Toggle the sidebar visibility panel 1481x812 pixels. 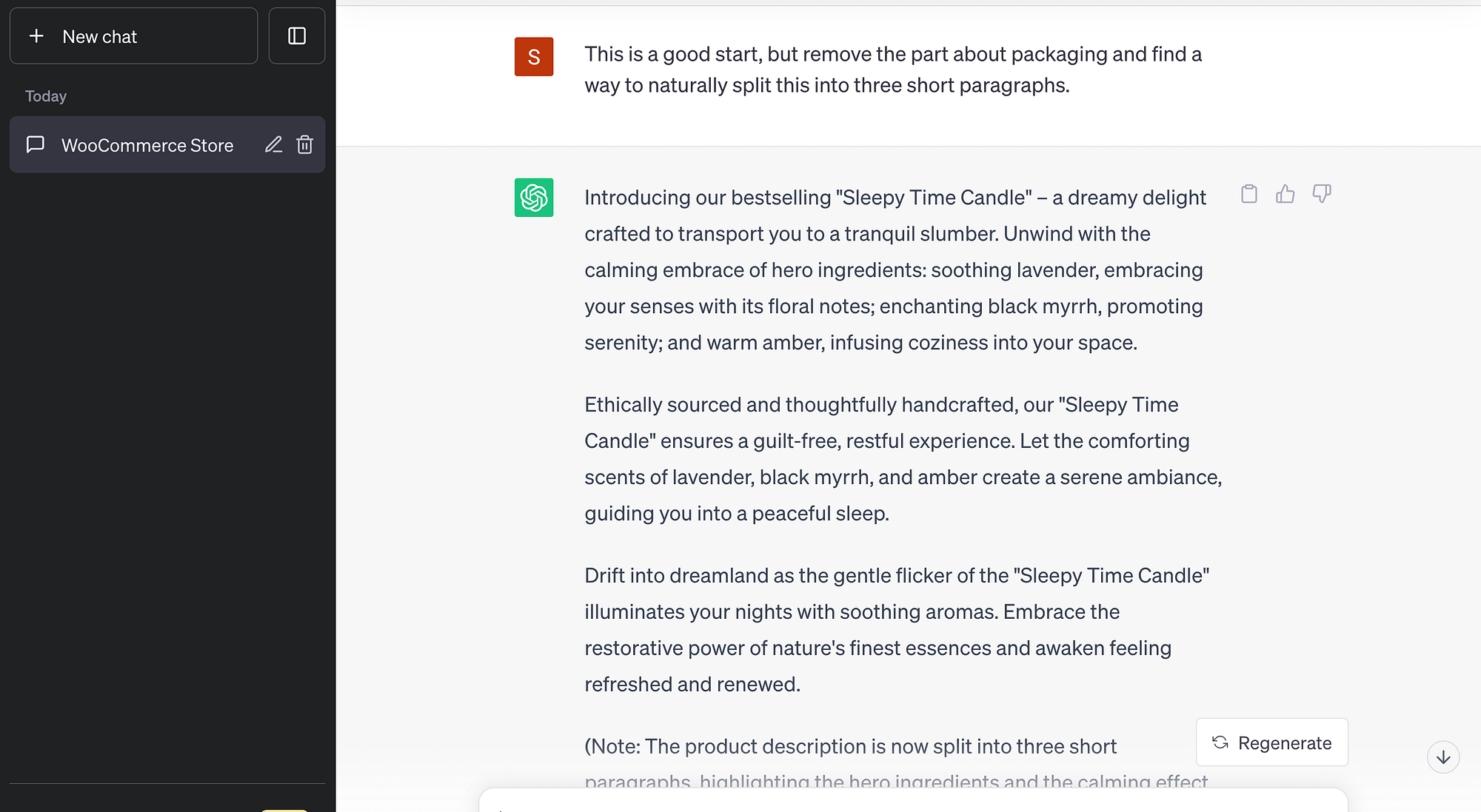point(296,36)
